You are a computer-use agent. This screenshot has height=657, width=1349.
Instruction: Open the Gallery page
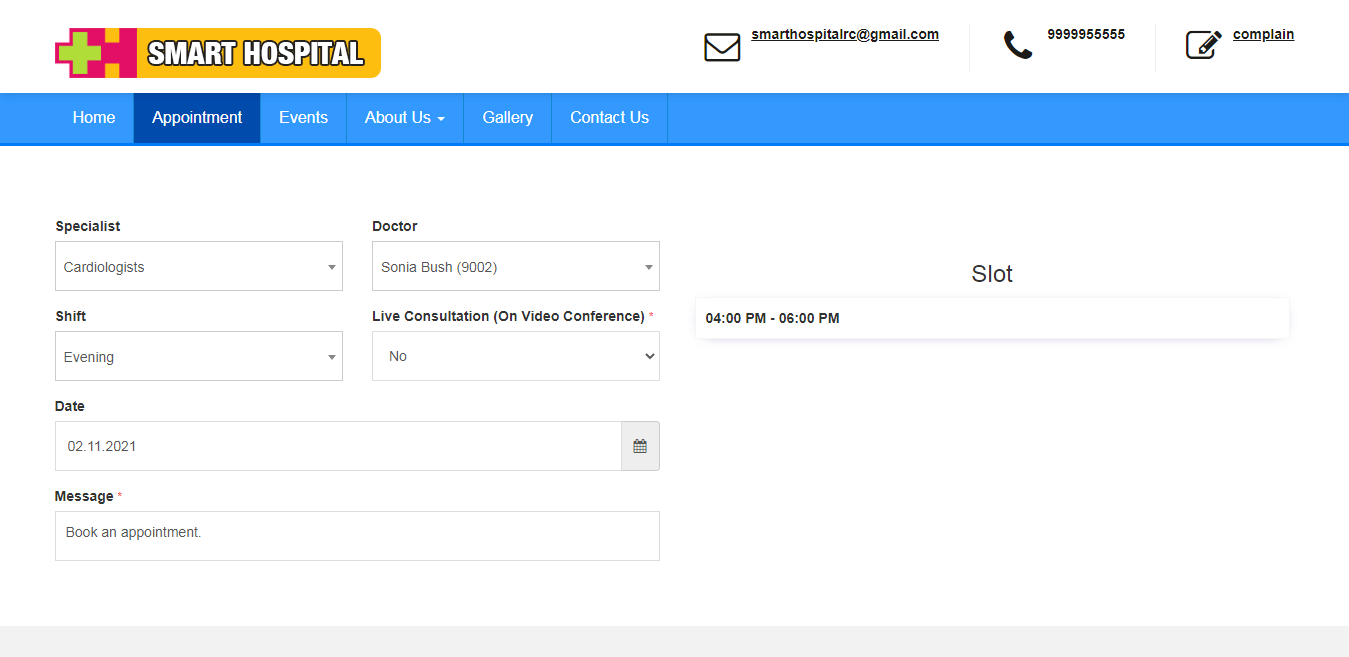[507, 118]
